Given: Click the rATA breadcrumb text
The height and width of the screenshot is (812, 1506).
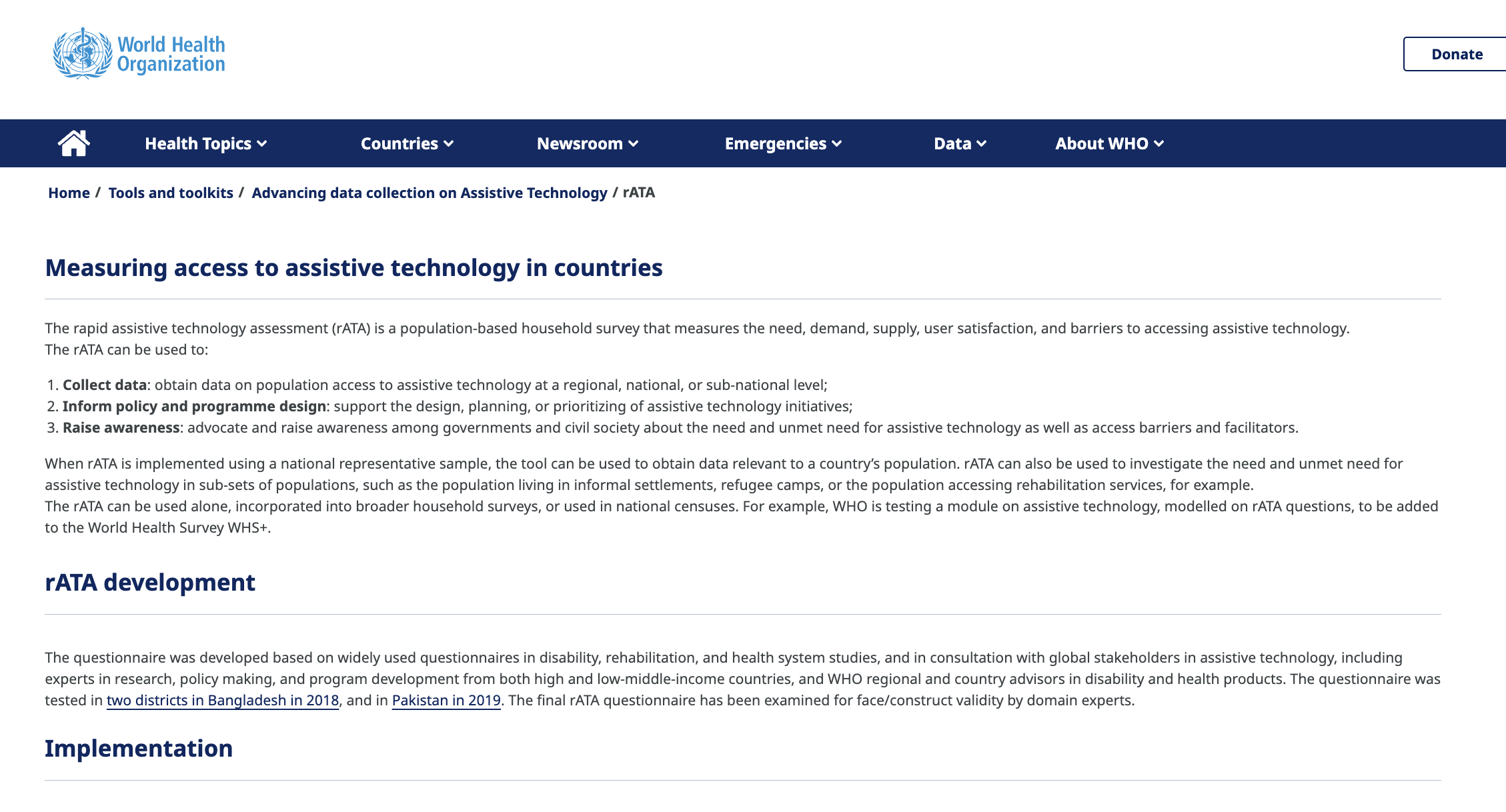Looking at the screenshot, I should click(639, 193).
